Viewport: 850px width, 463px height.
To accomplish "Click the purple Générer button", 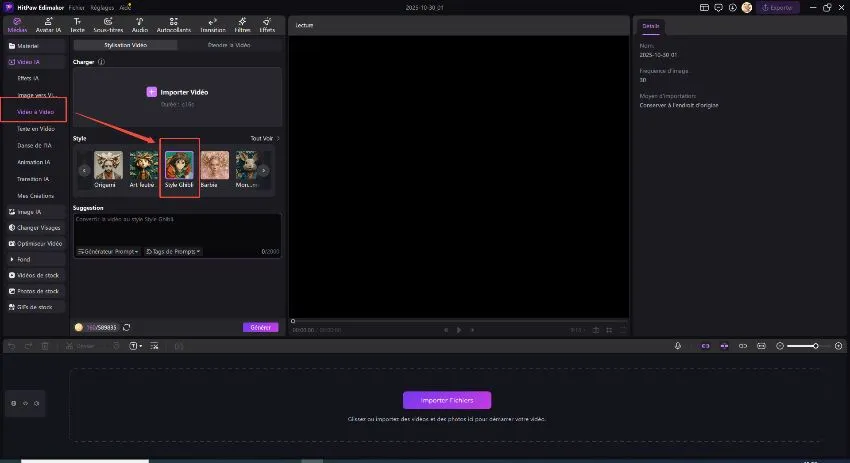I will coord(260,327).
